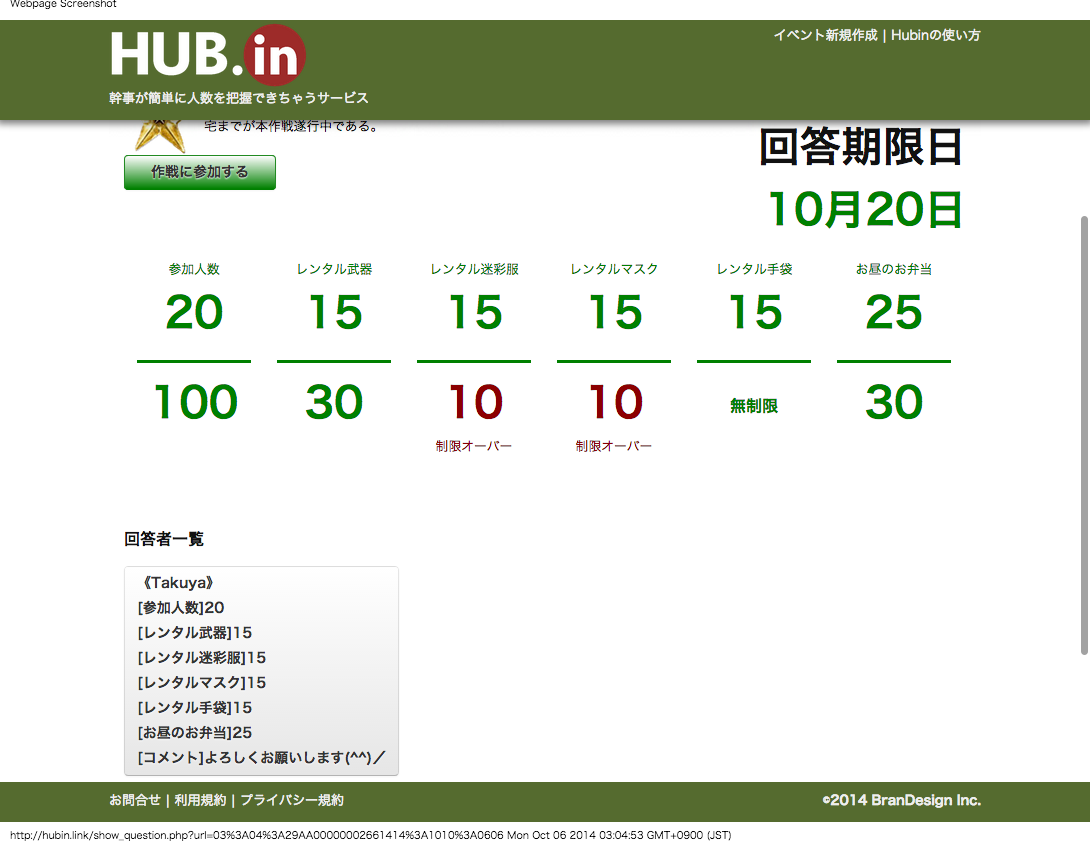Screen dimensions: 1090x842
Task: Click the お問合せ footer link
Action: click(134, 800)
